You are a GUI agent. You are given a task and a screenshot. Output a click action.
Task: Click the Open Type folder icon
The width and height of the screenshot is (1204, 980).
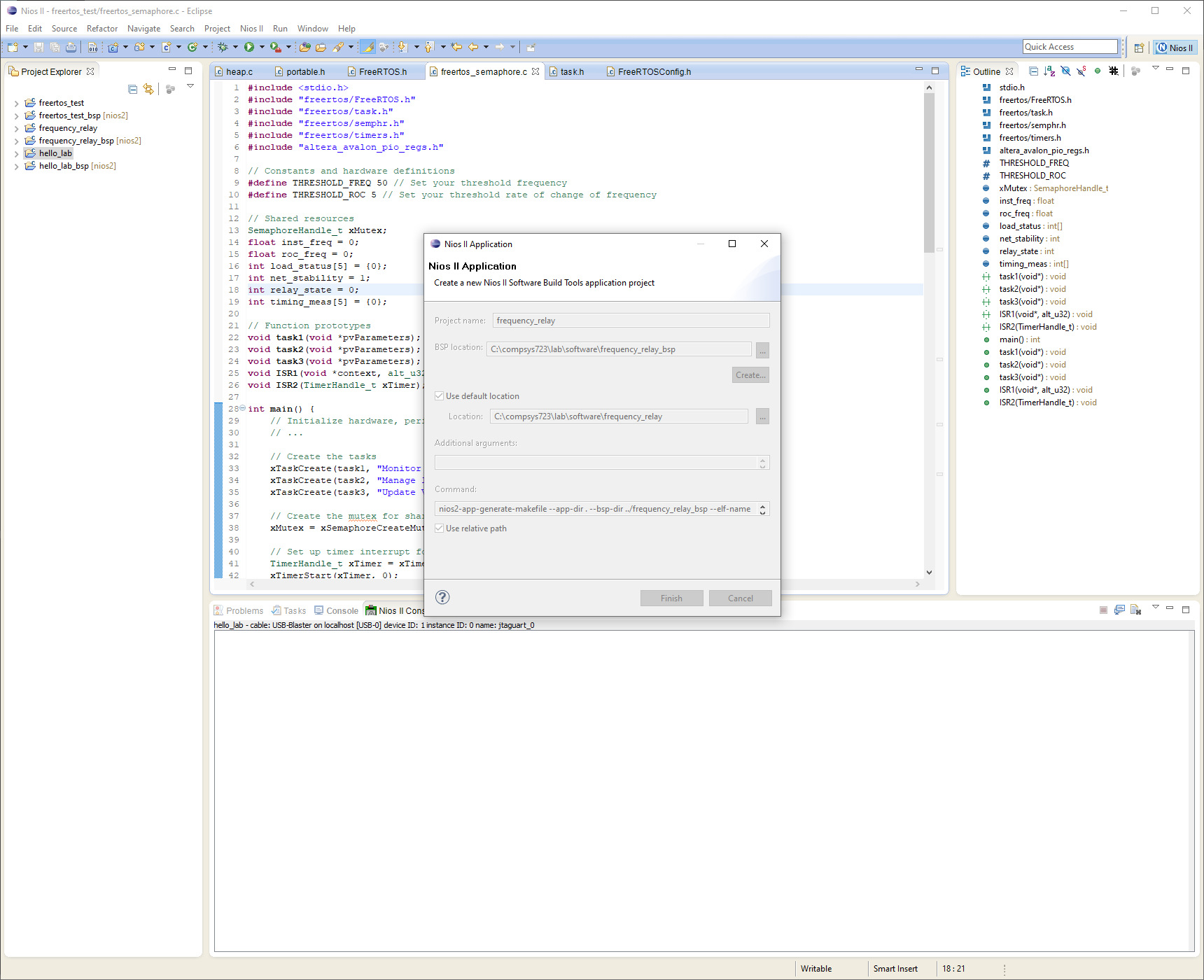[304, 47]
